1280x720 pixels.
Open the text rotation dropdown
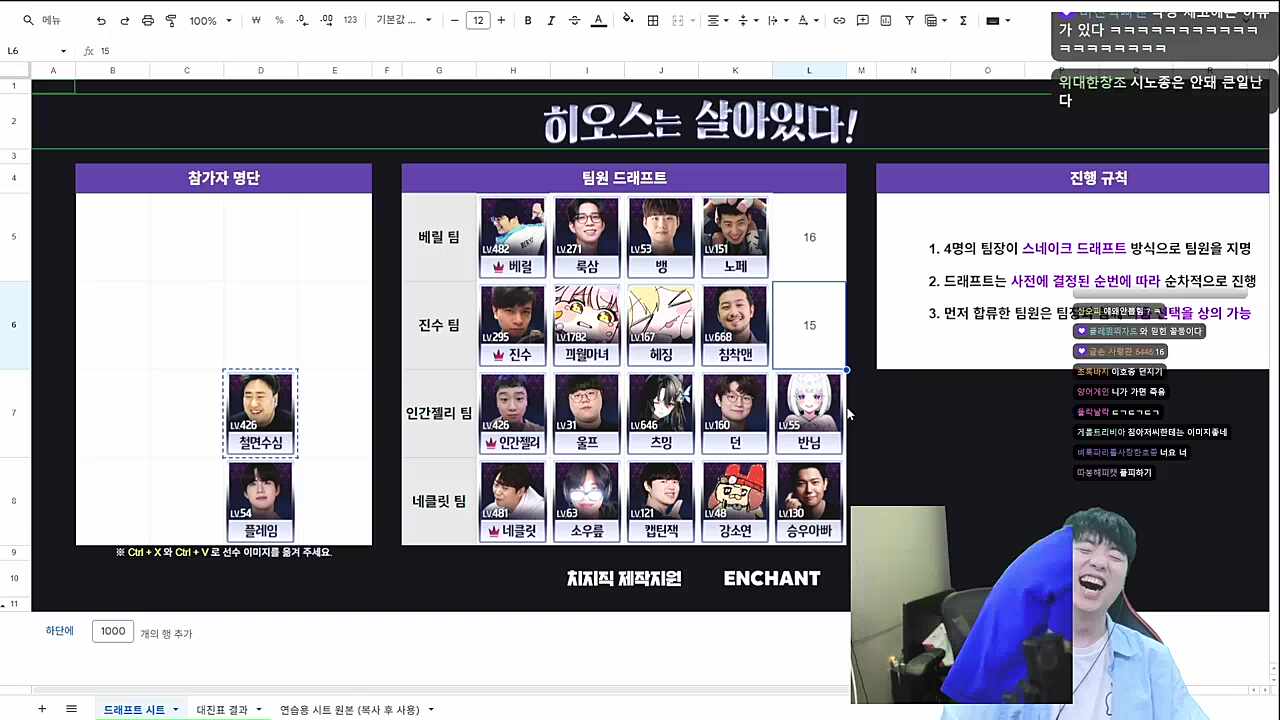point(807,20)
